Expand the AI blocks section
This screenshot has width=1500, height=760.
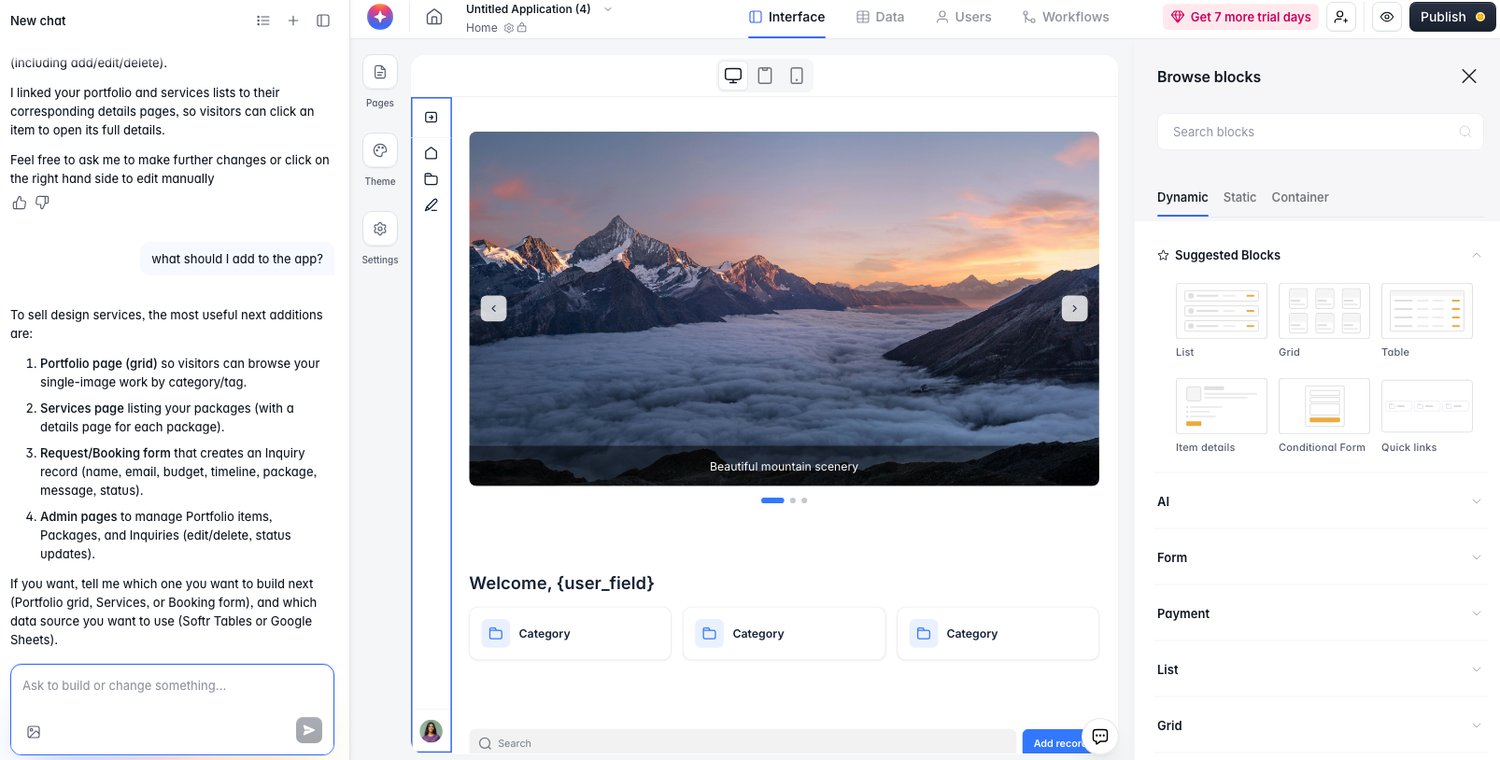point(1320,501)
